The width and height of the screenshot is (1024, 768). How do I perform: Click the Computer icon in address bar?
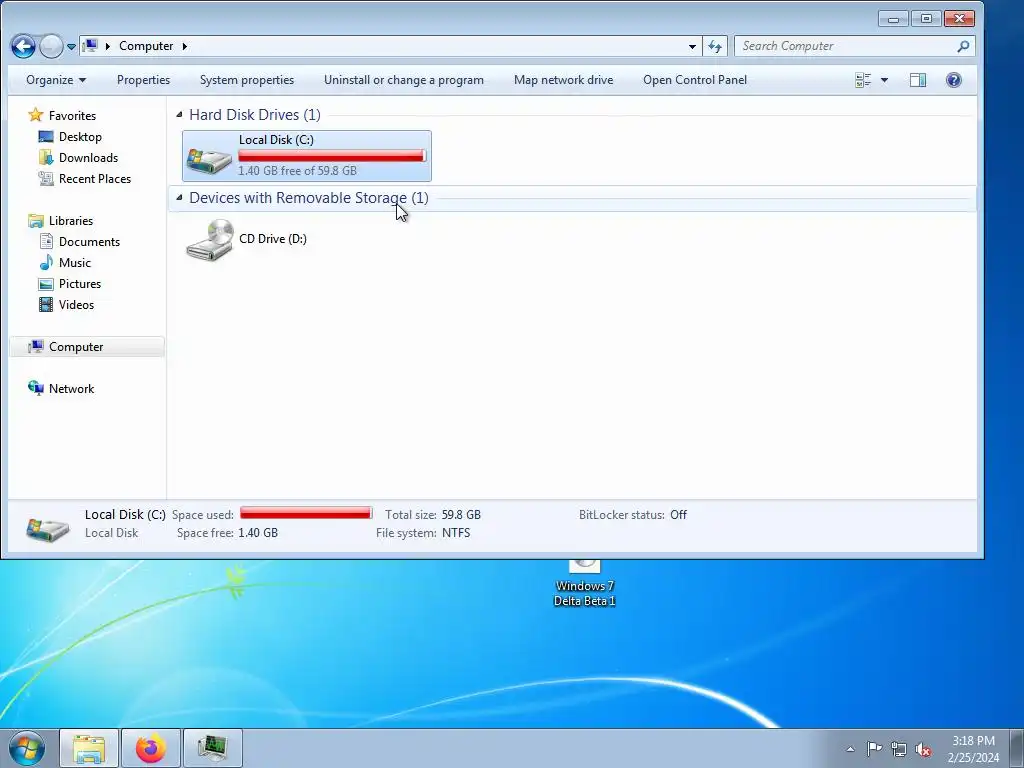[90, 46]
